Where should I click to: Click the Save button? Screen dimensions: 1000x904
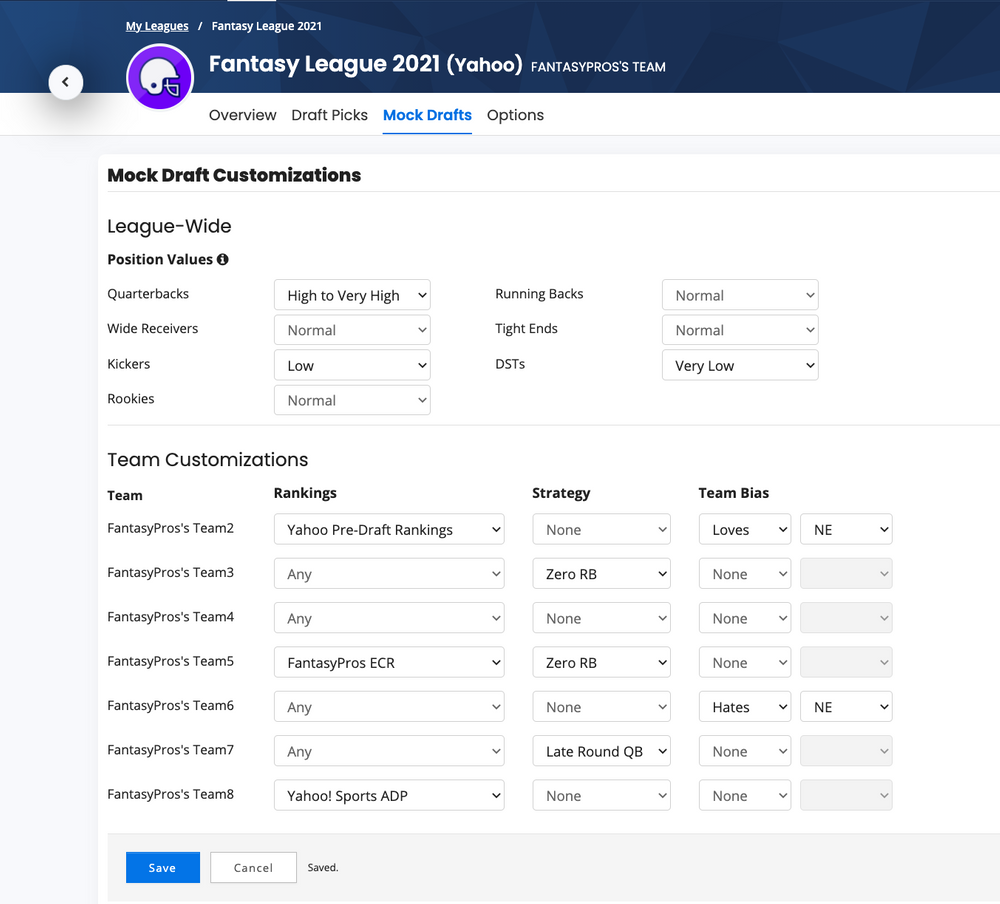(162, 867)
